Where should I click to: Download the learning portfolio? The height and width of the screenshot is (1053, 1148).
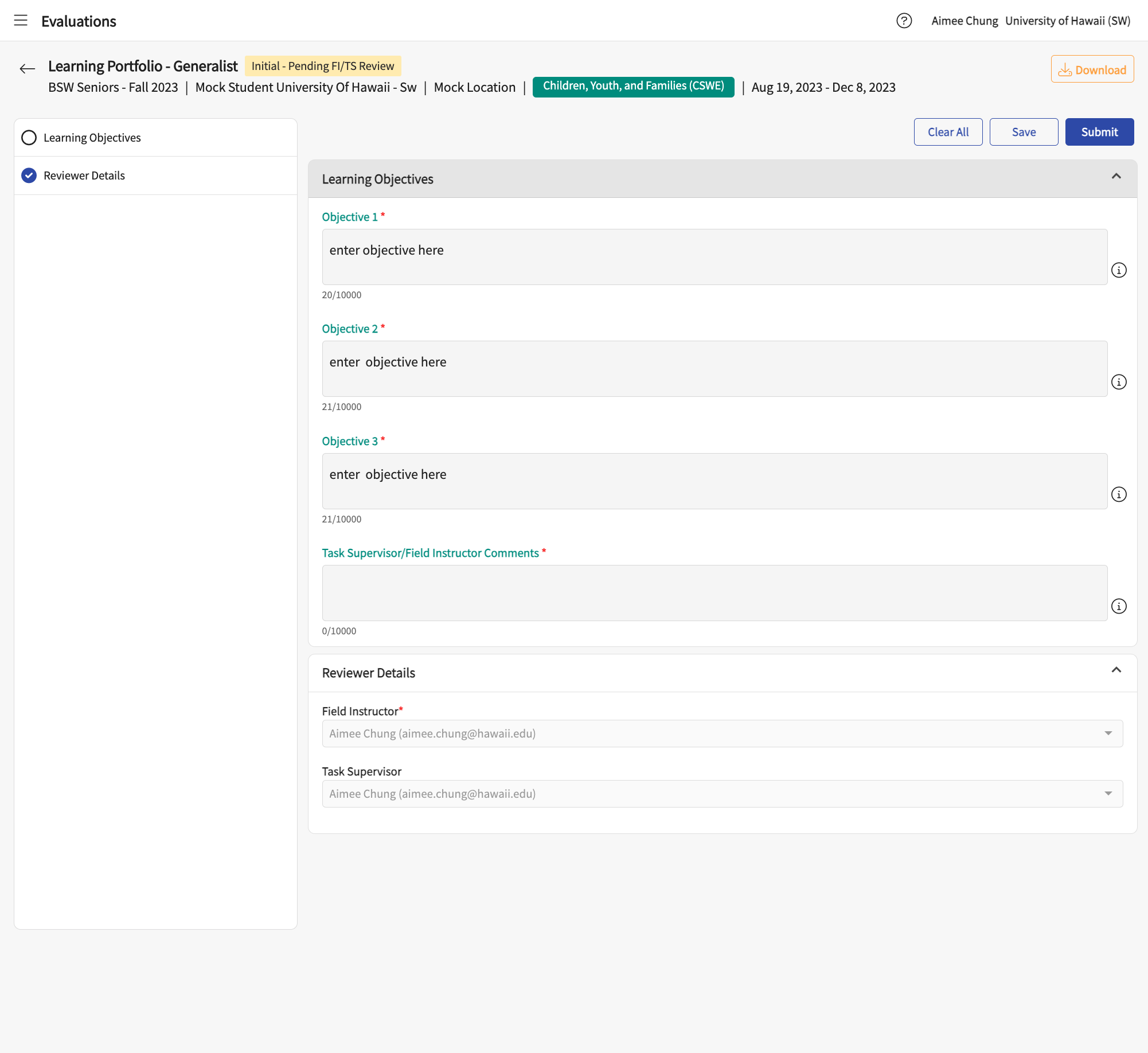tap(1092, 69)
